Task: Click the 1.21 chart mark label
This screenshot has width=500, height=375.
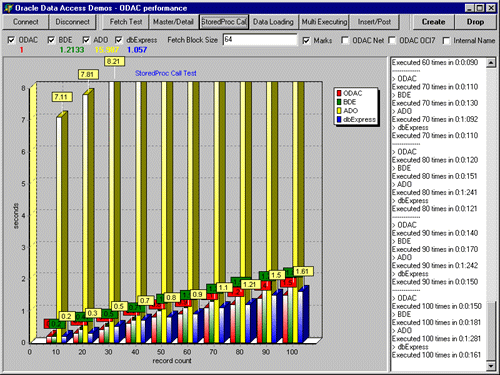Action: pyautogui.click(x=250, y=284)
